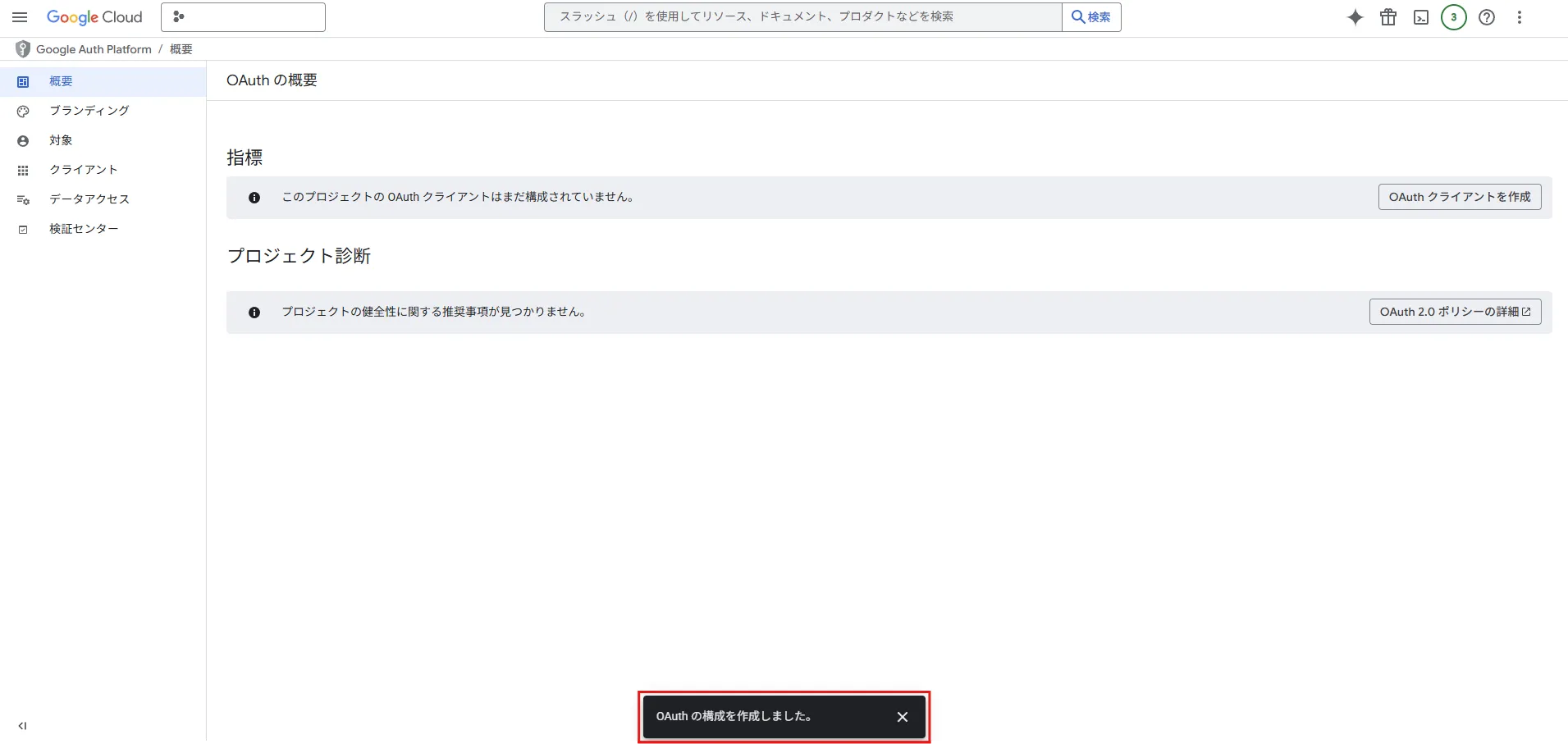Click info icon beside OAuth client message
The width and height of the screenshot is (1568, 744).
coord(254,198)
